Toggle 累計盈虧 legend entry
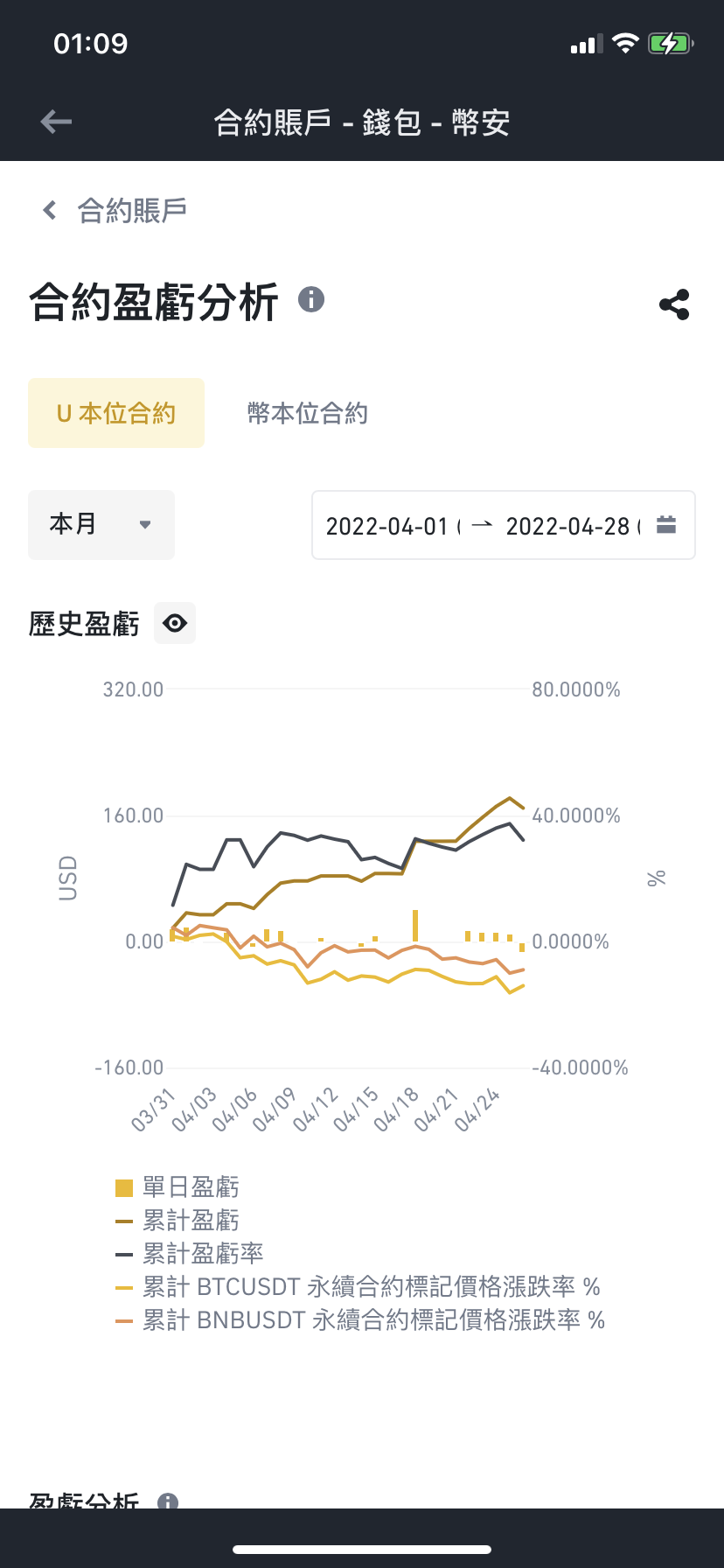The height and width of the screenshot is (1568, 724). pyautogui.click(x=178, y=1221)
